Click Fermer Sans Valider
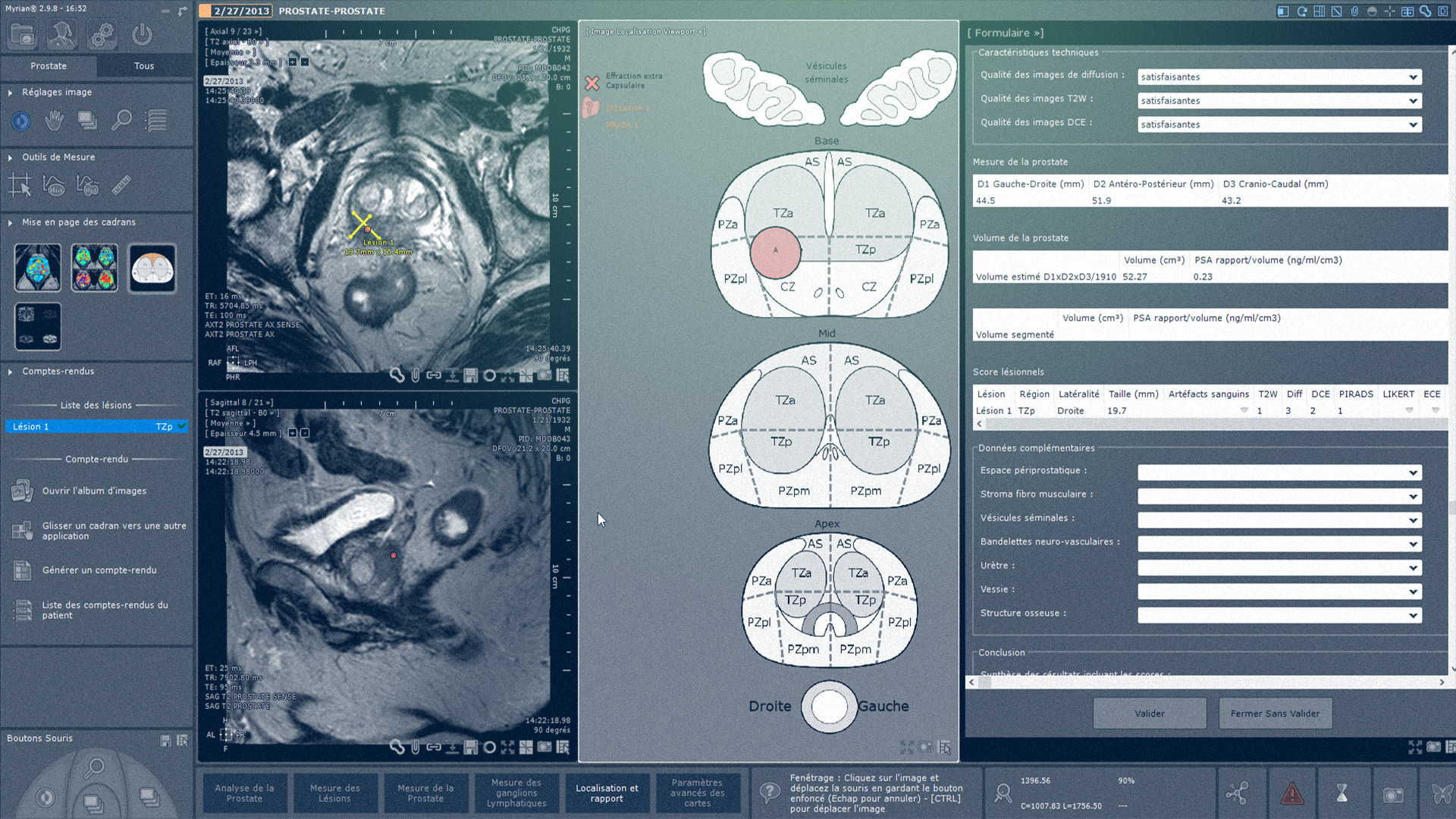 (x=1275, y=713)
